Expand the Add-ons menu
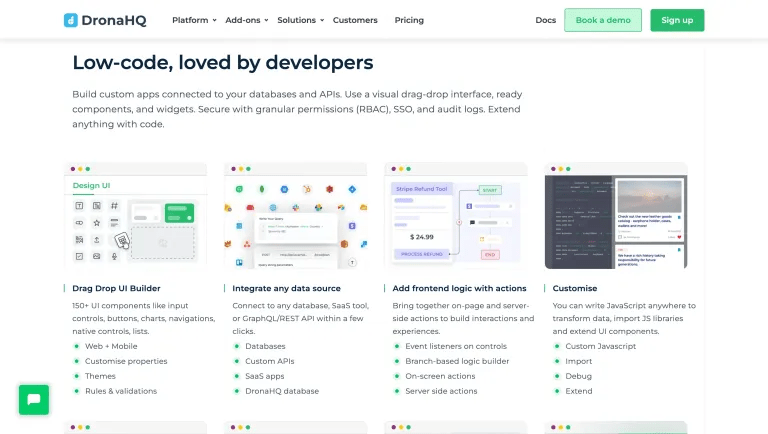768x434 pixels. pyautogui.click(x=247, y=20)
